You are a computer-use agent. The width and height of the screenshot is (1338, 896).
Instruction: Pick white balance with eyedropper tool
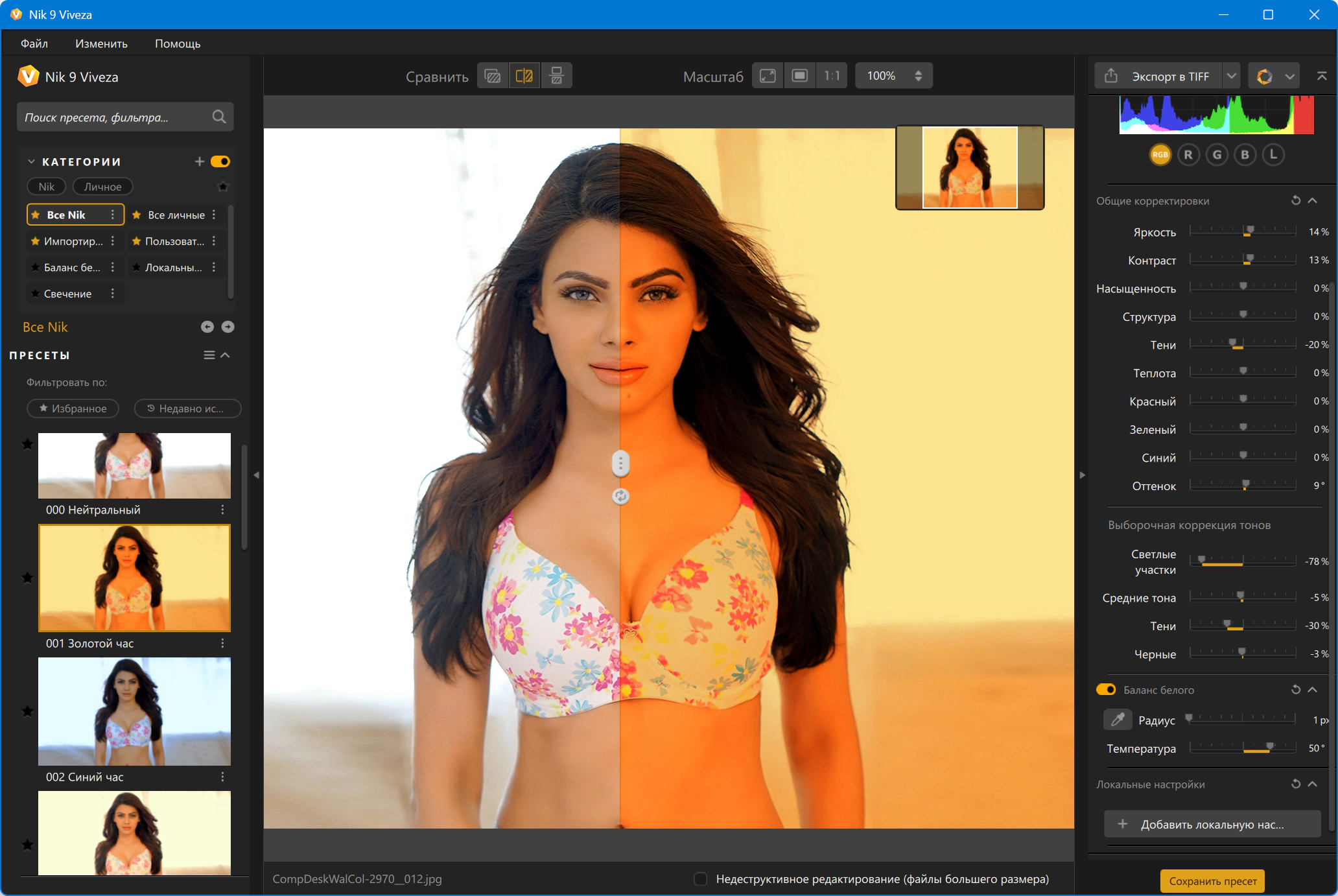pos(1118,720)
